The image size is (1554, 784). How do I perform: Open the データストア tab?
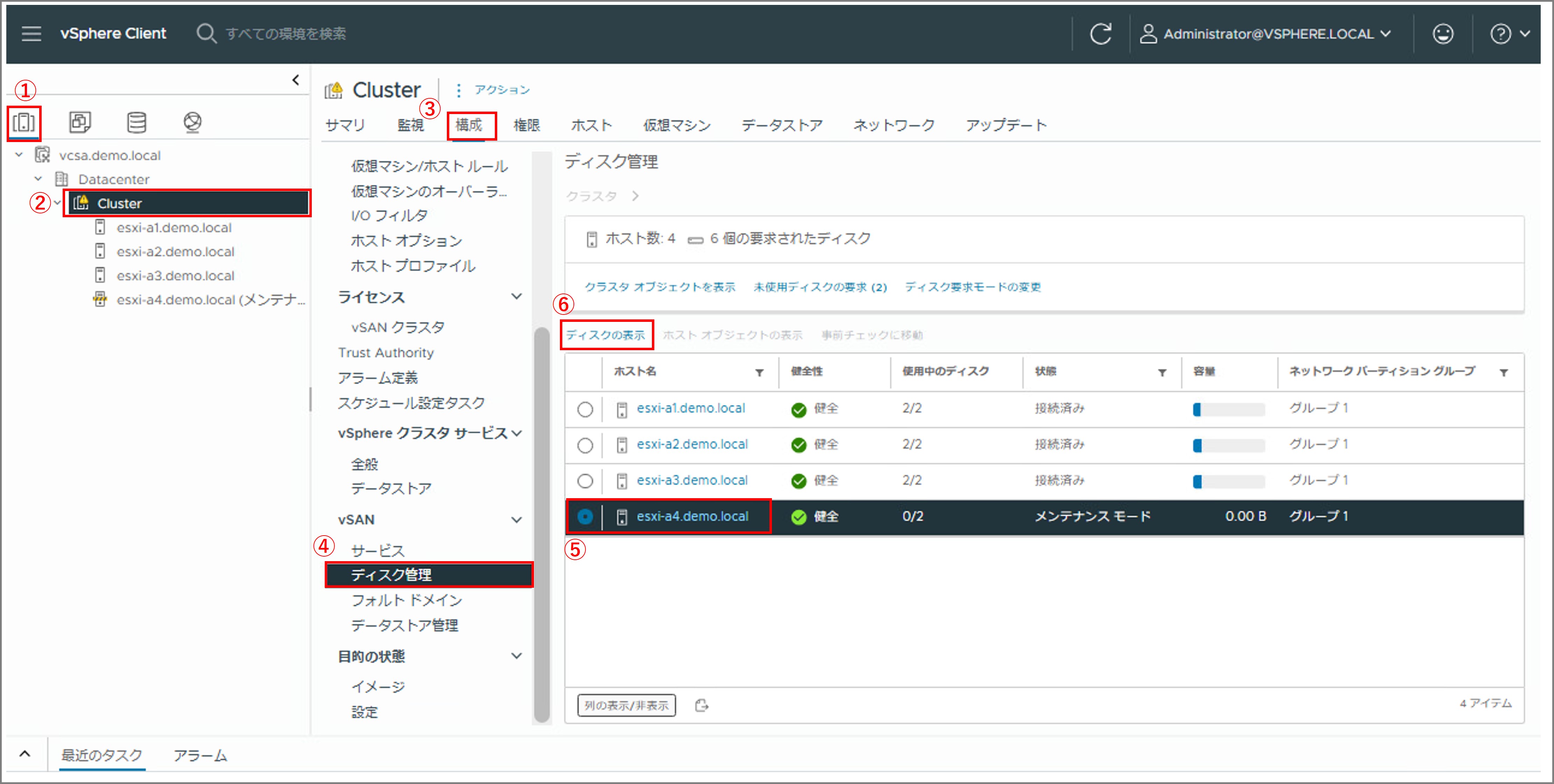click(x=782, y=126)
